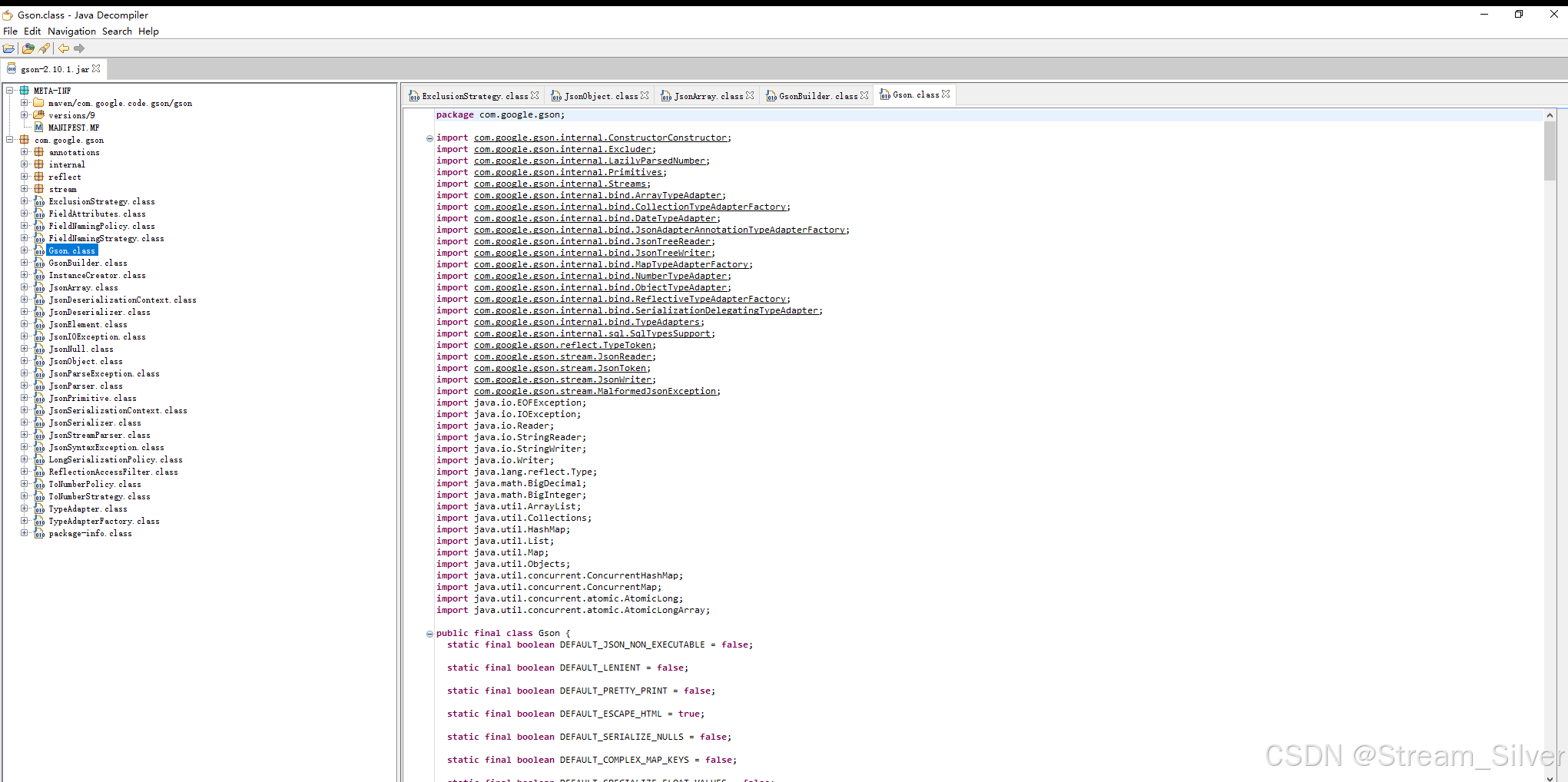
Task: Click the Backward arrow toolbar icon
Action: click(64, 48)
